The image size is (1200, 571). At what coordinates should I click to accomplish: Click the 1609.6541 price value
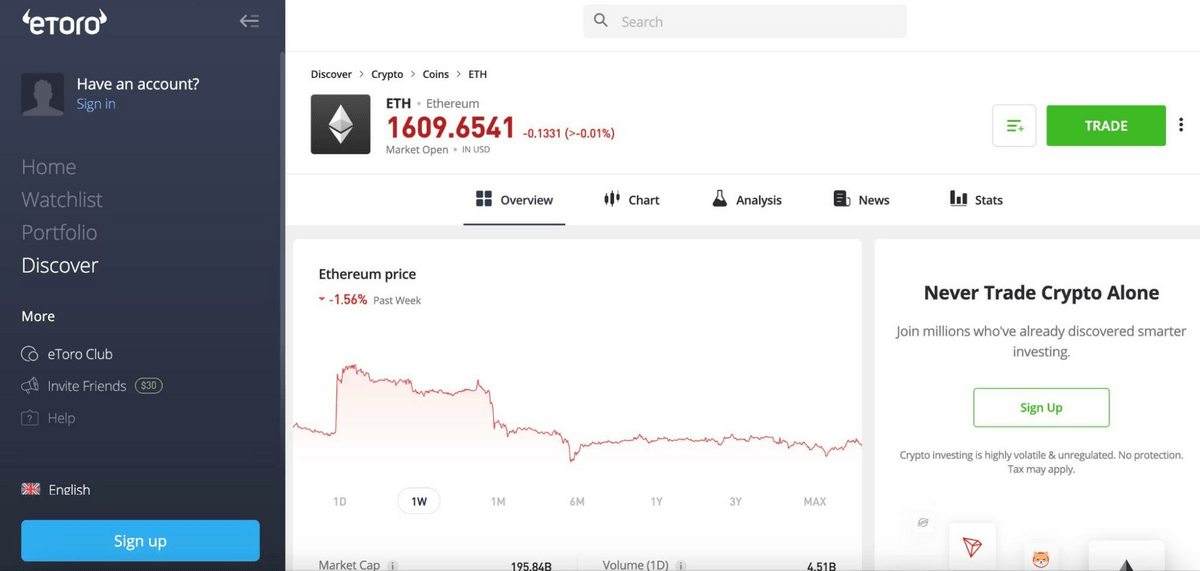451,128
